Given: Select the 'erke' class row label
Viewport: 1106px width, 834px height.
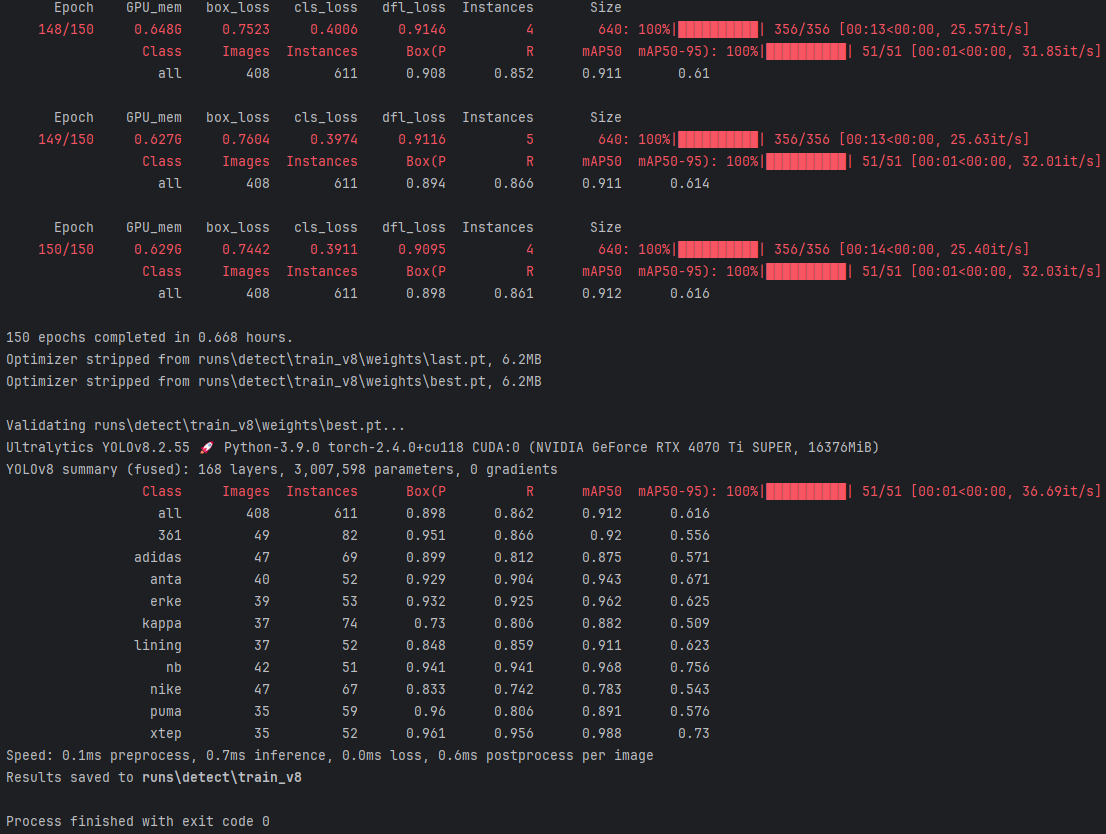Looking at the screenshot, I should point(166,602).
